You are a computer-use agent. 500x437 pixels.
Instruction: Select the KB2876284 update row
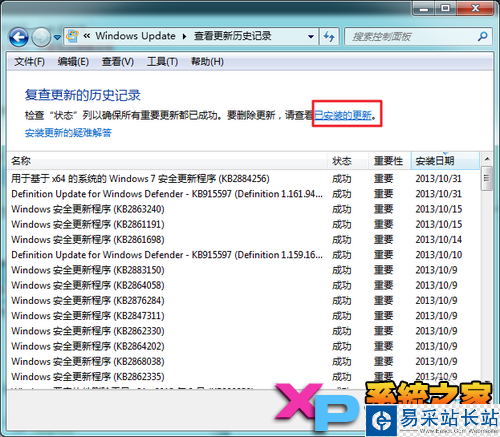[x=244, y=301]
